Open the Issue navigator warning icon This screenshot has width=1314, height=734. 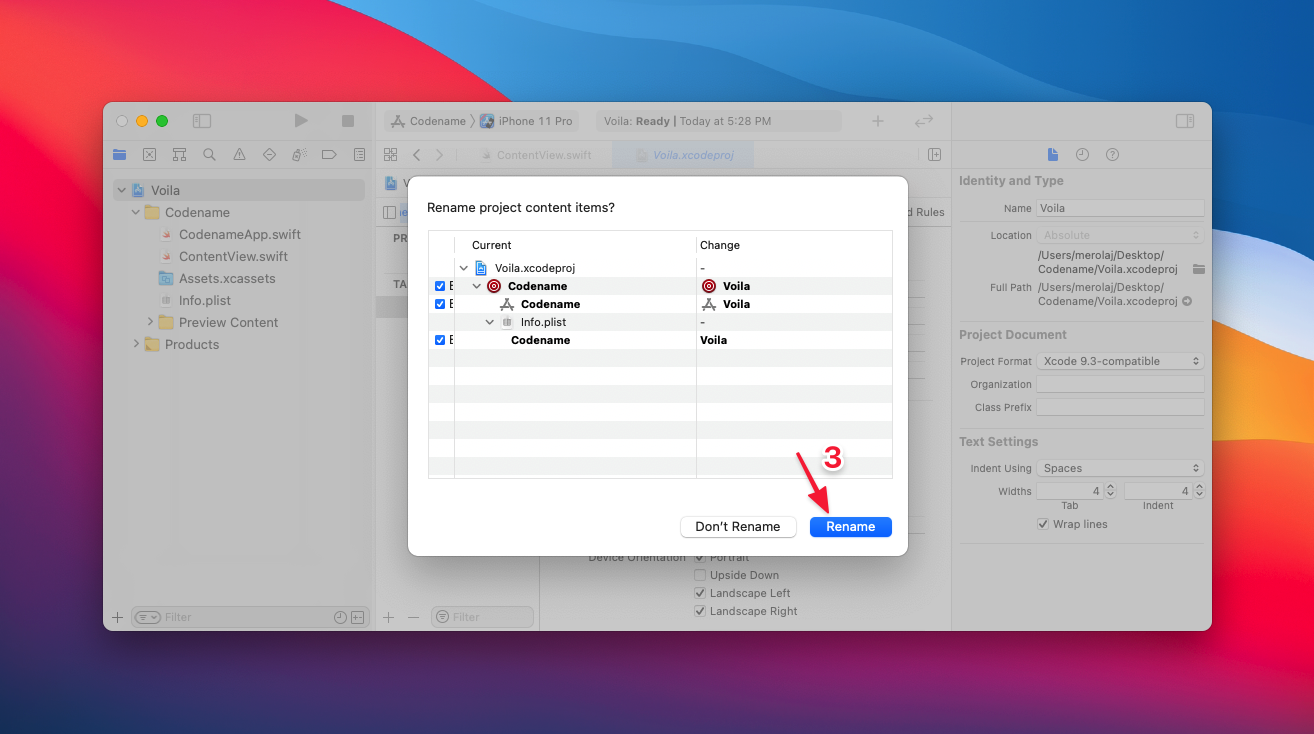[x=239, y=155]
